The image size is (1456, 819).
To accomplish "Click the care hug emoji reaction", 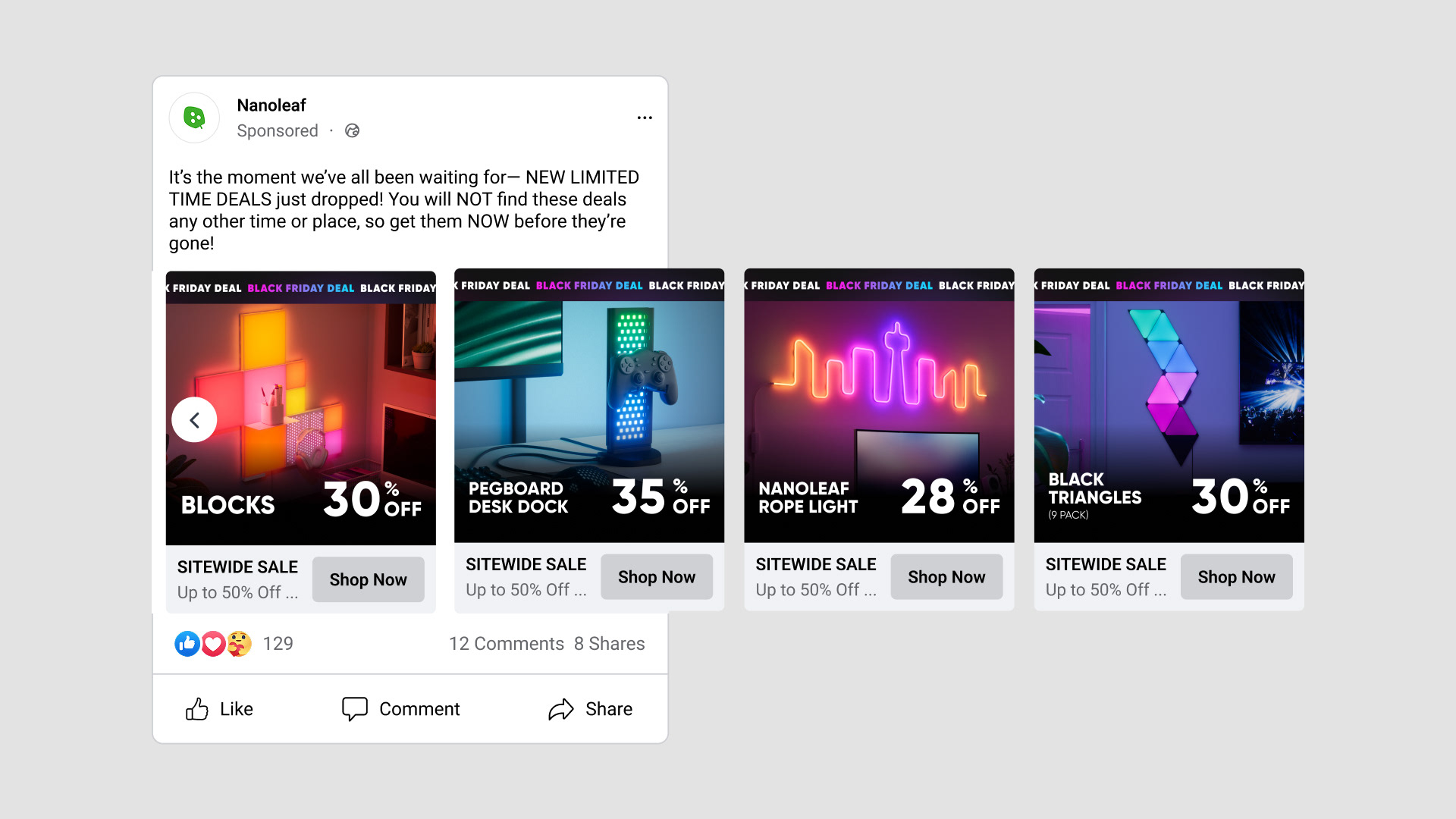I will pyautogui.click(x=239, y=644).
